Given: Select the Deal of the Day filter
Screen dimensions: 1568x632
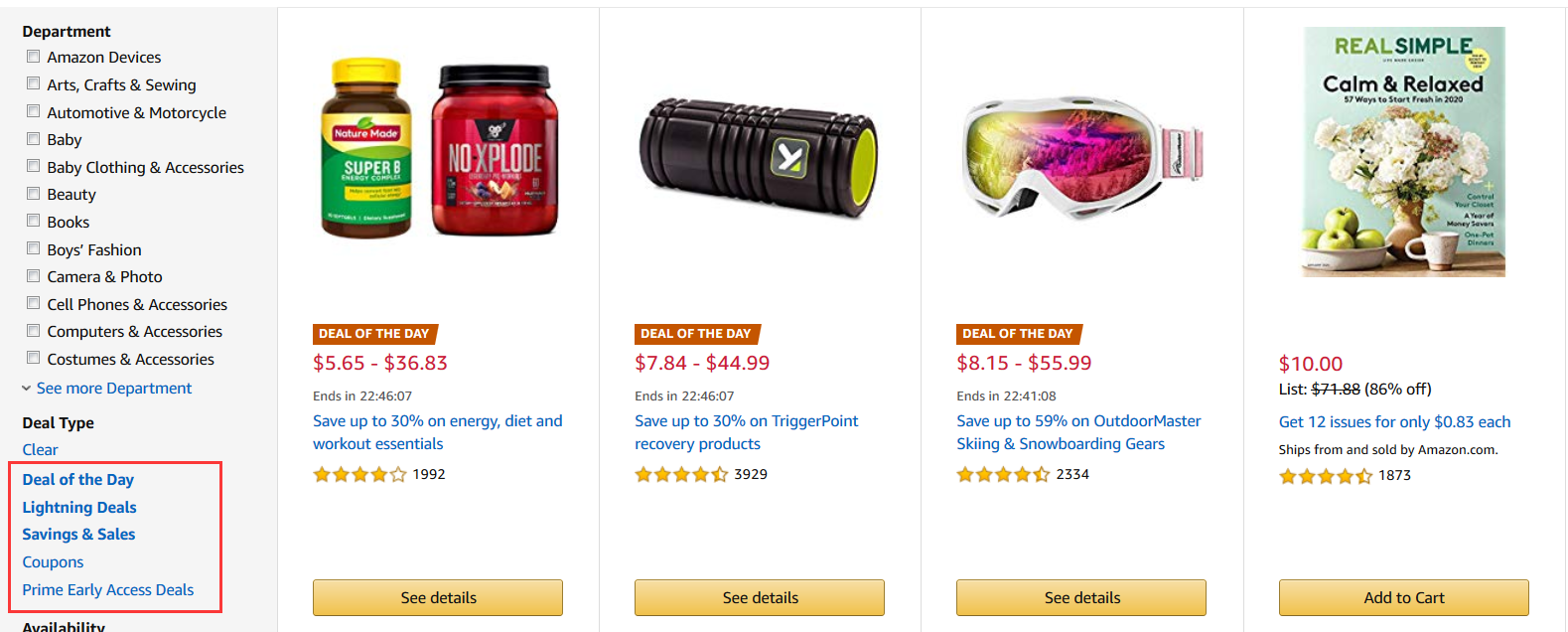Looking at the screenshot, I should (x=77, y=480).
